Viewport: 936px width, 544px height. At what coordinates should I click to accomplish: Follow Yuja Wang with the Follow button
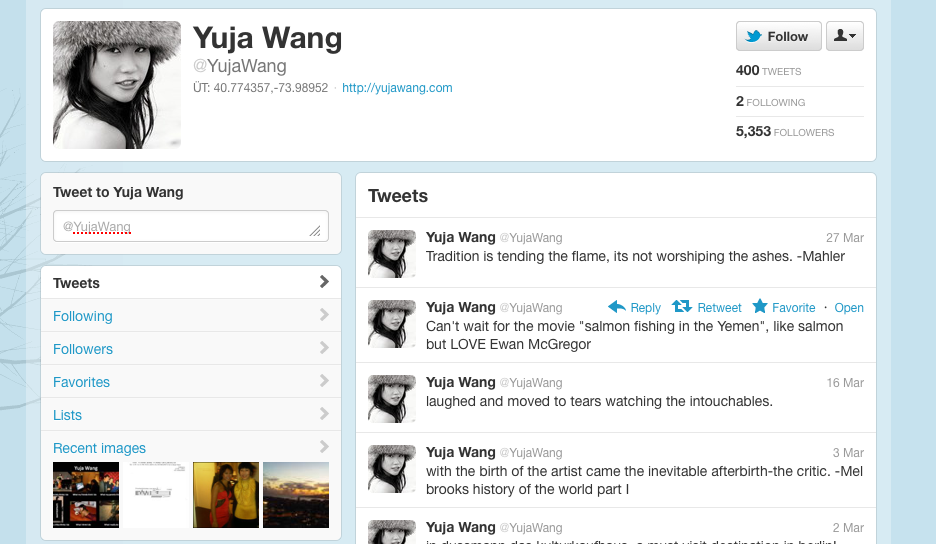778,36
